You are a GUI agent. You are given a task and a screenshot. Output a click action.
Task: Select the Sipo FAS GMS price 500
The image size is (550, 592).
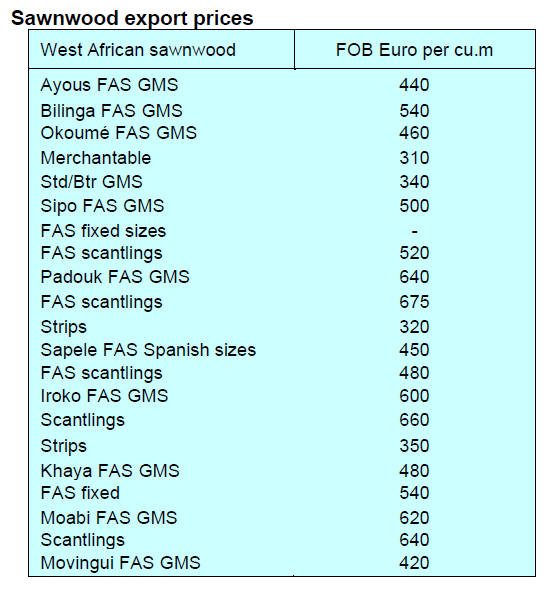(414, 206)
